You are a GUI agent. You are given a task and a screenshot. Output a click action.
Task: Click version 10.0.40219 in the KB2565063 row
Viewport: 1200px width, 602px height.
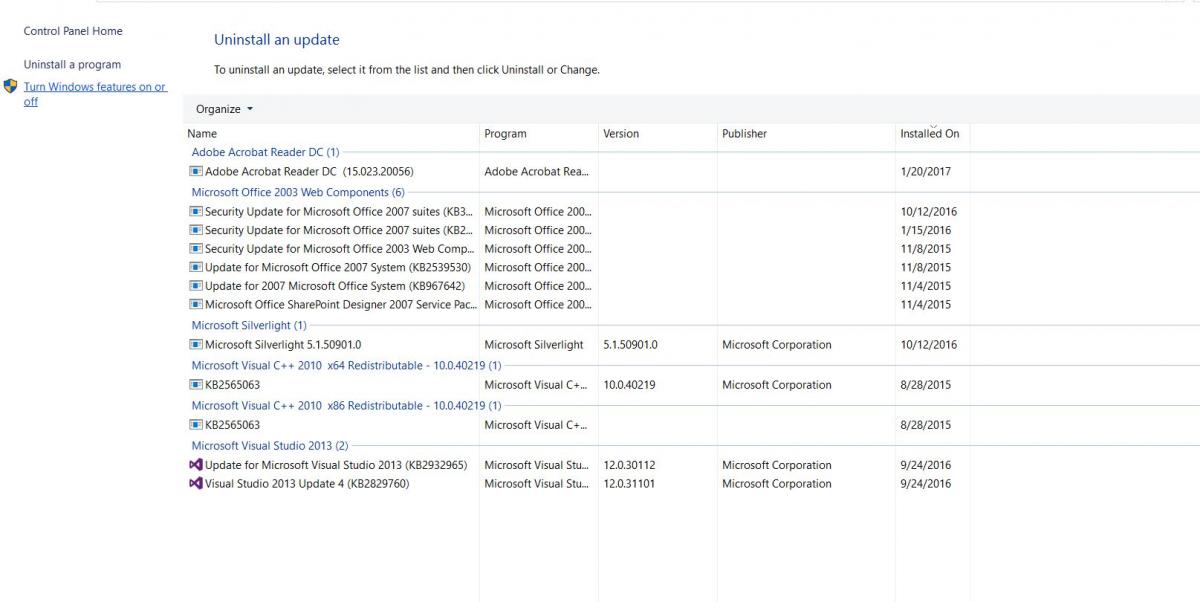[x=629, y=385]
